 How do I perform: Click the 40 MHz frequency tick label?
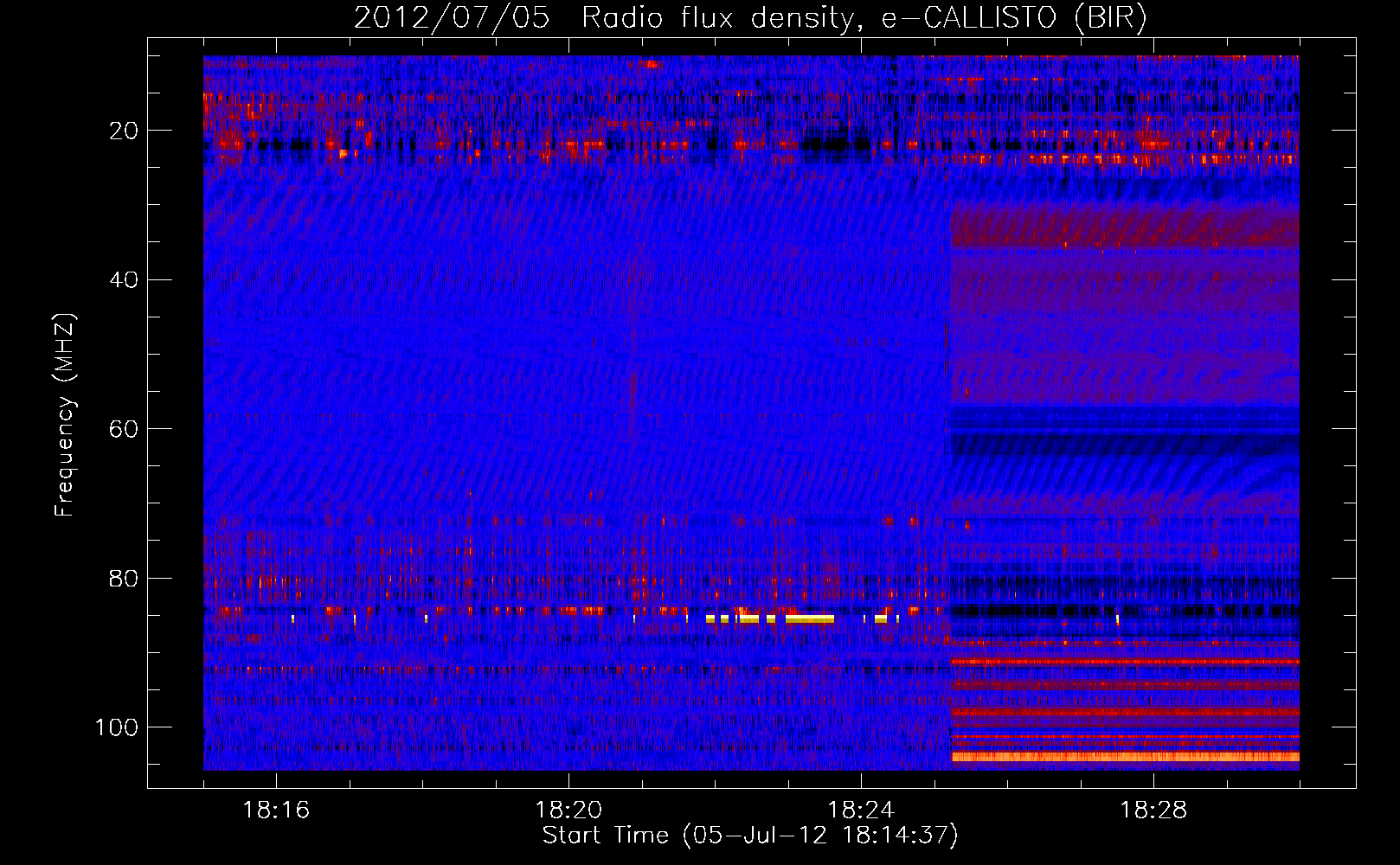click(x=124, y=280)
